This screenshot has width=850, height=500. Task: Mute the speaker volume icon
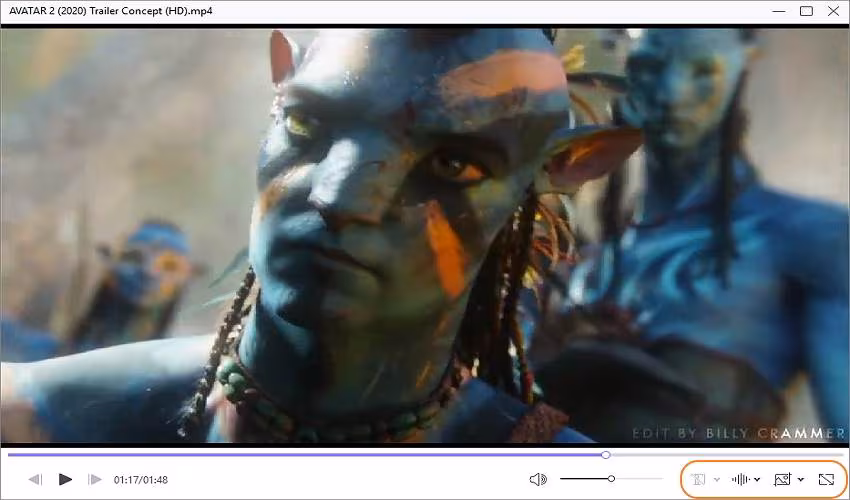538,479
